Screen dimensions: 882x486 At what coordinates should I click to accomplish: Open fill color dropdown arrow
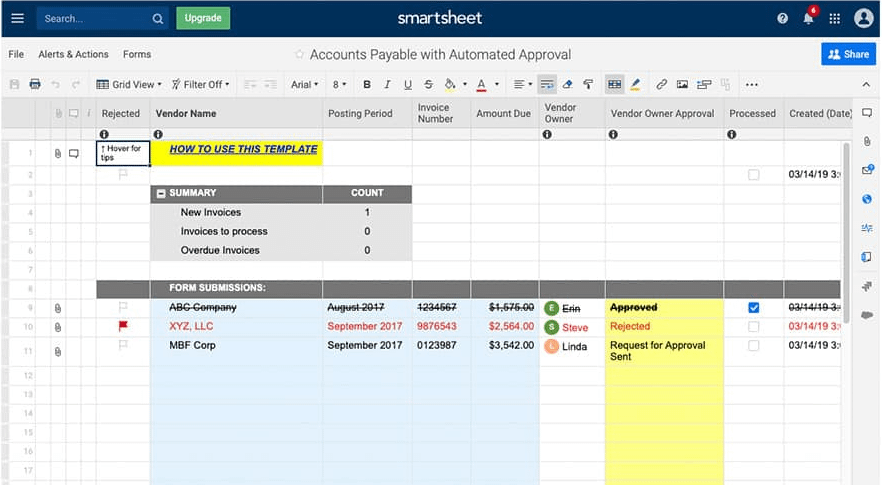[x=465, y=84]
